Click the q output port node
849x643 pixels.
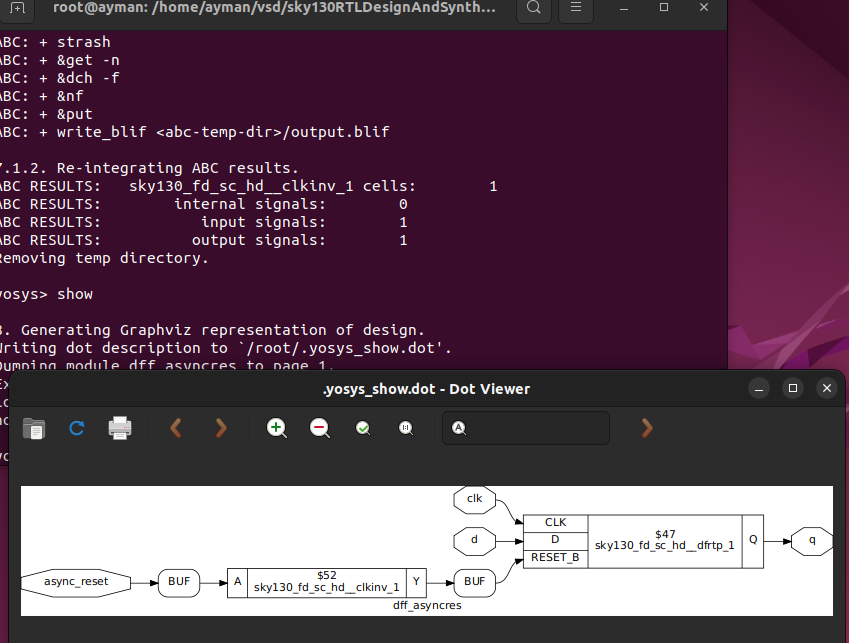pos(812,540)
